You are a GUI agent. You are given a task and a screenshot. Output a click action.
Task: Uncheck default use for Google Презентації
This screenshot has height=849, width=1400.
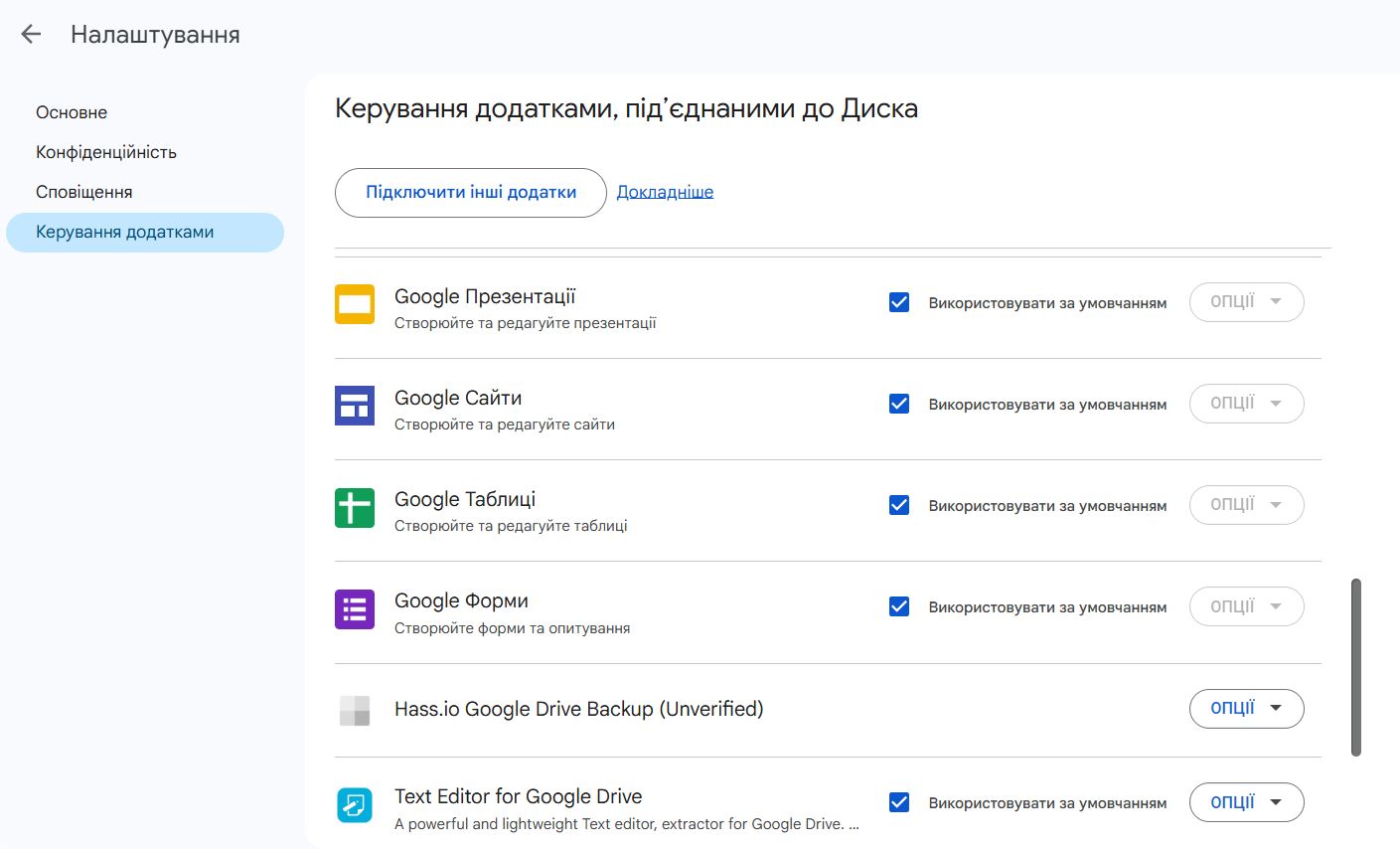pyautogui.click(x=899, y=302)
